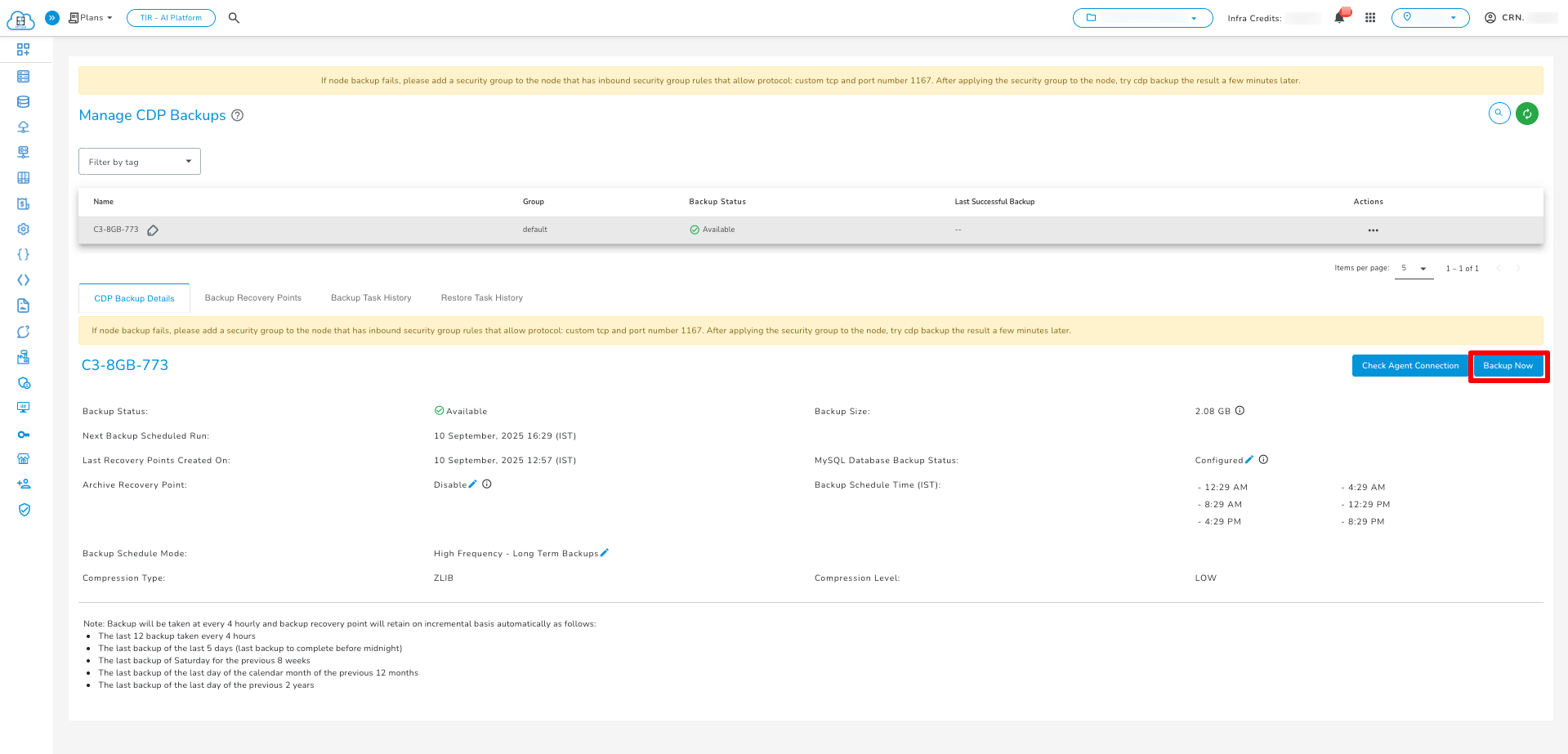Screen dimensions: 1568x754
Task: Open the Actions ellipsis for C3-8GB-773
Action: click(1373, 230)
